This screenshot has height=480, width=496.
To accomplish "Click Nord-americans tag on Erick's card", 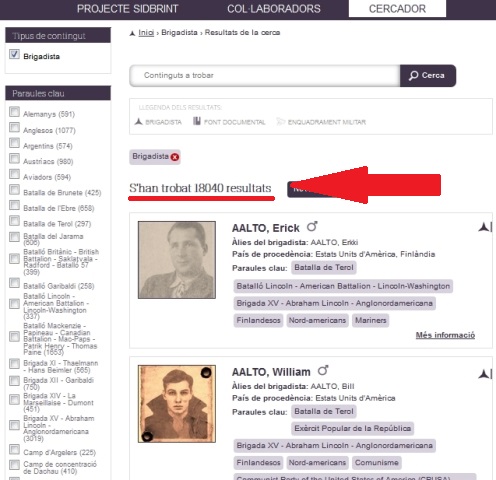I will [317, 321].
